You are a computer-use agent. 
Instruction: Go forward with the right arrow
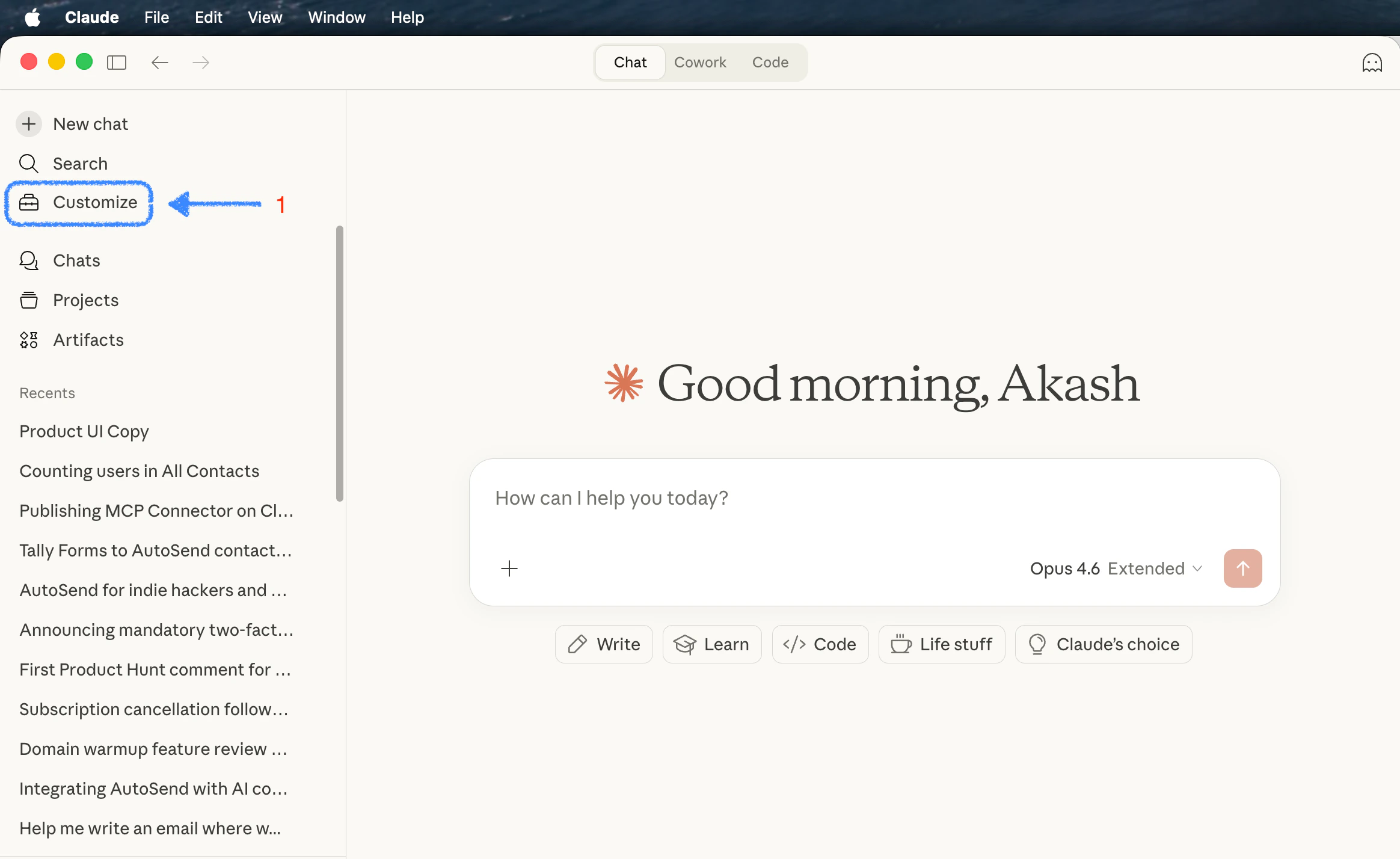click(x=201, y=63)
